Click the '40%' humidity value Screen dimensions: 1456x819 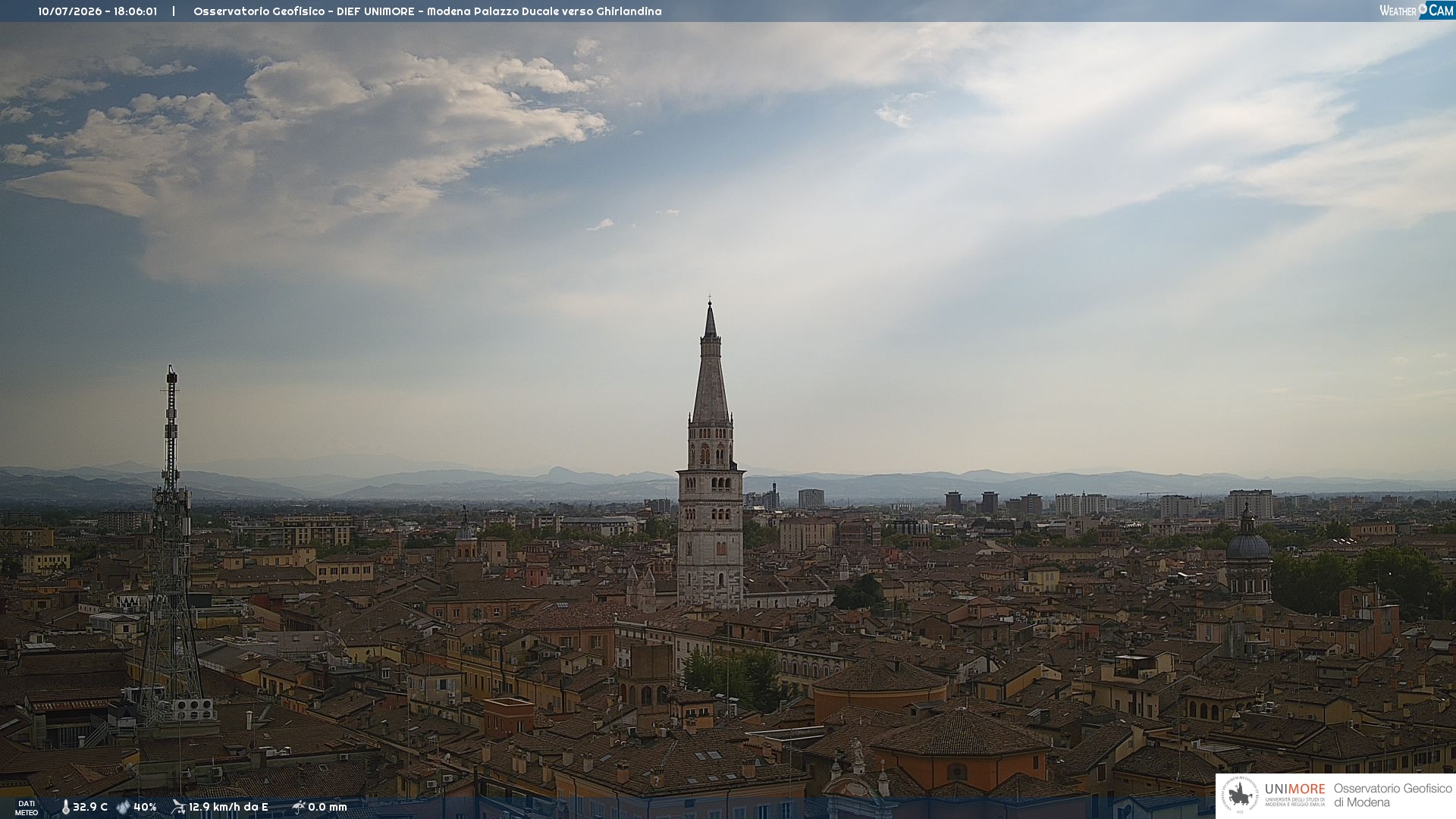point(145,807)
